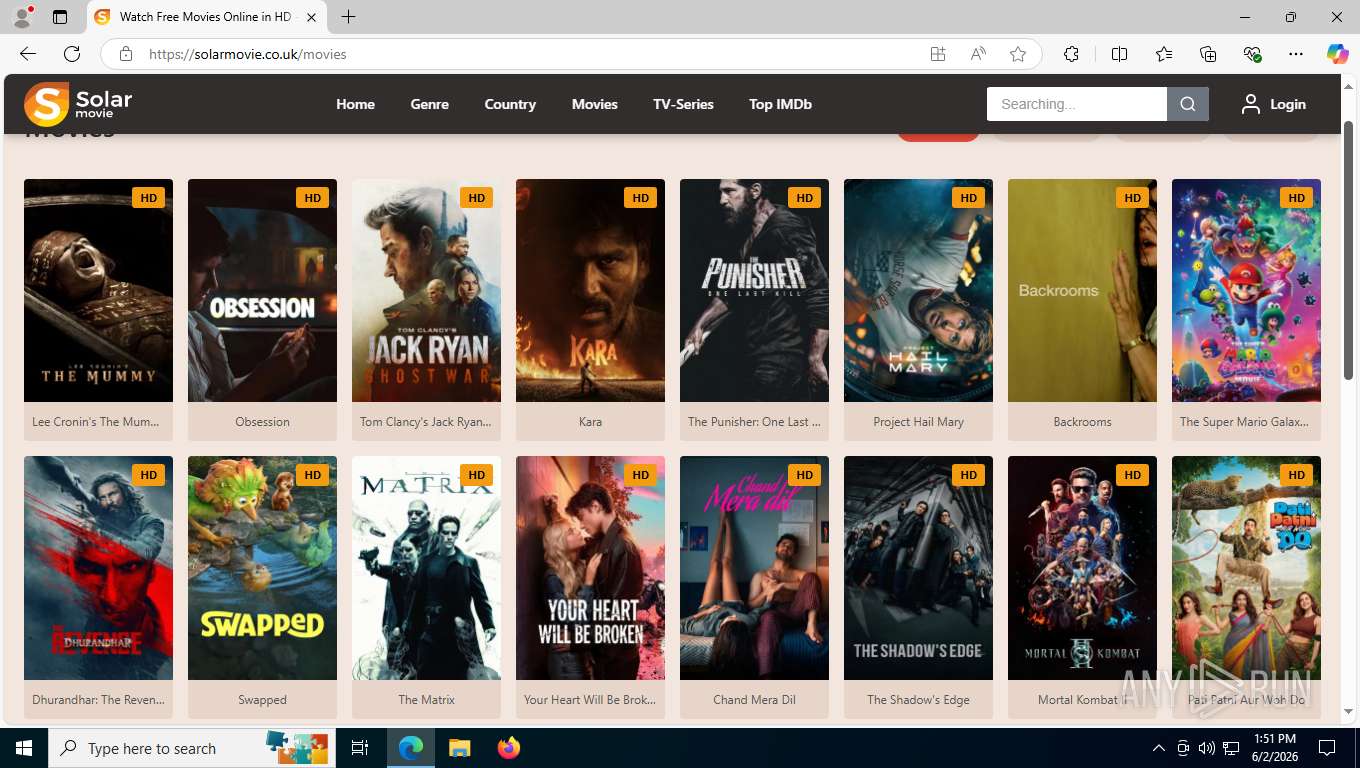1360x768 pixels.
Task: Open Your Heart Will Be Broken poster
Action: (590, 568)
